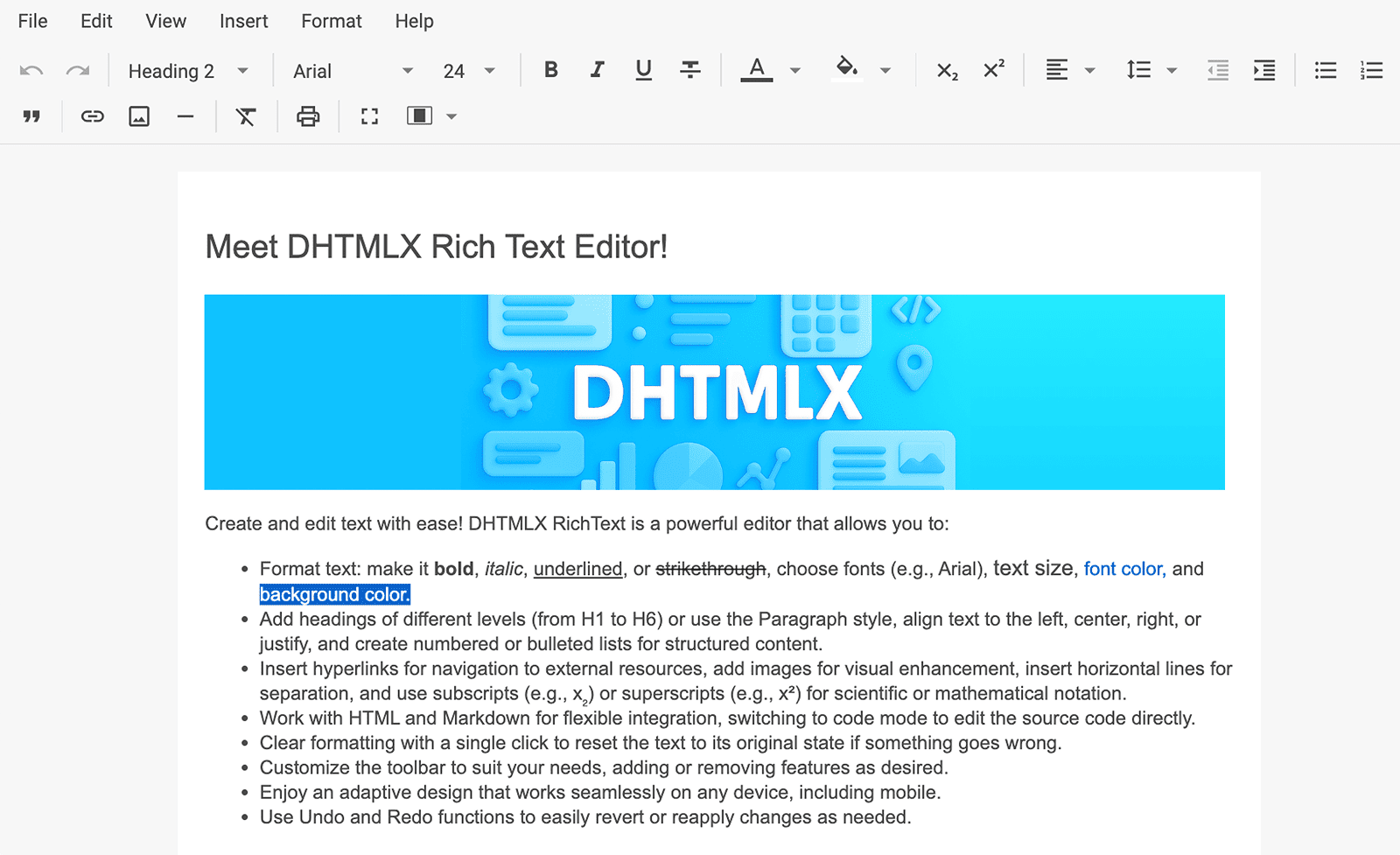Open the Insert menu

[x=243, y=21]
